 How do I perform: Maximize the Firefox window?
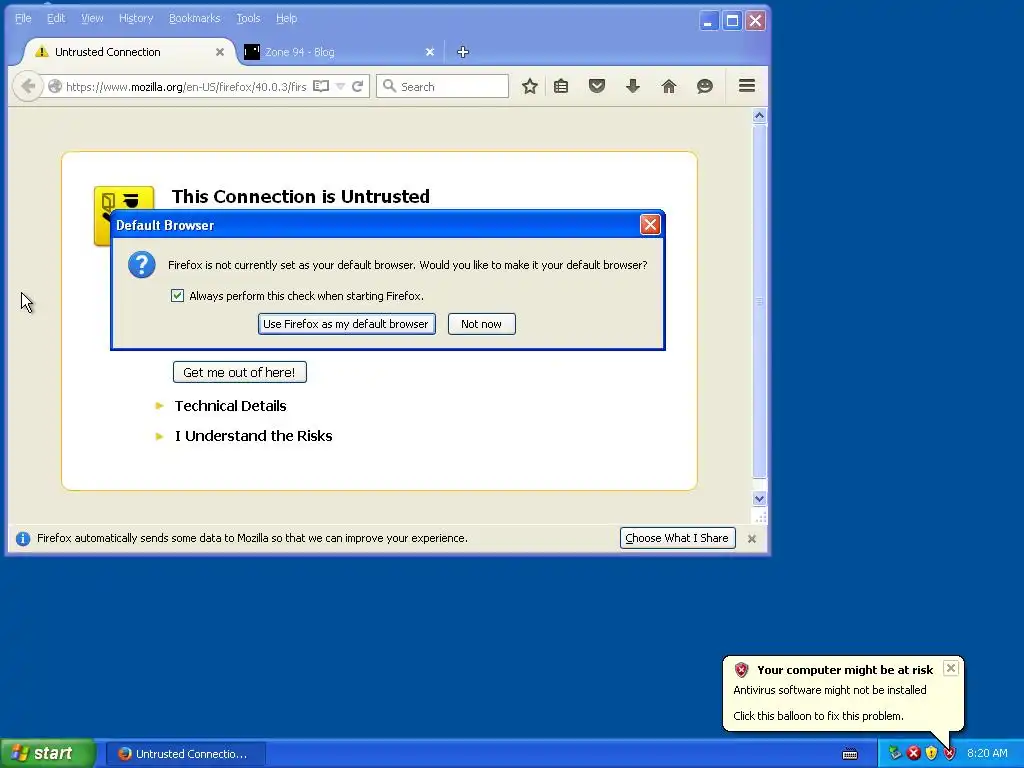point(732,21)
